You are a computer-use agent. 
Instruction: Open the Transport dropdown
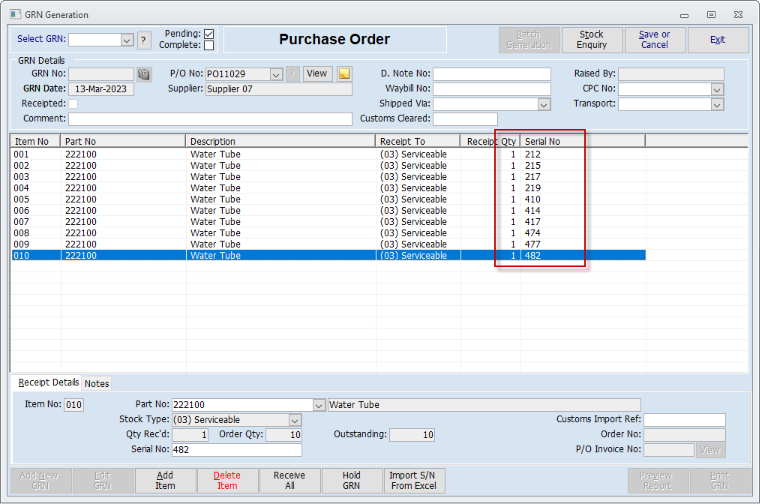click(x=717, y=104)
